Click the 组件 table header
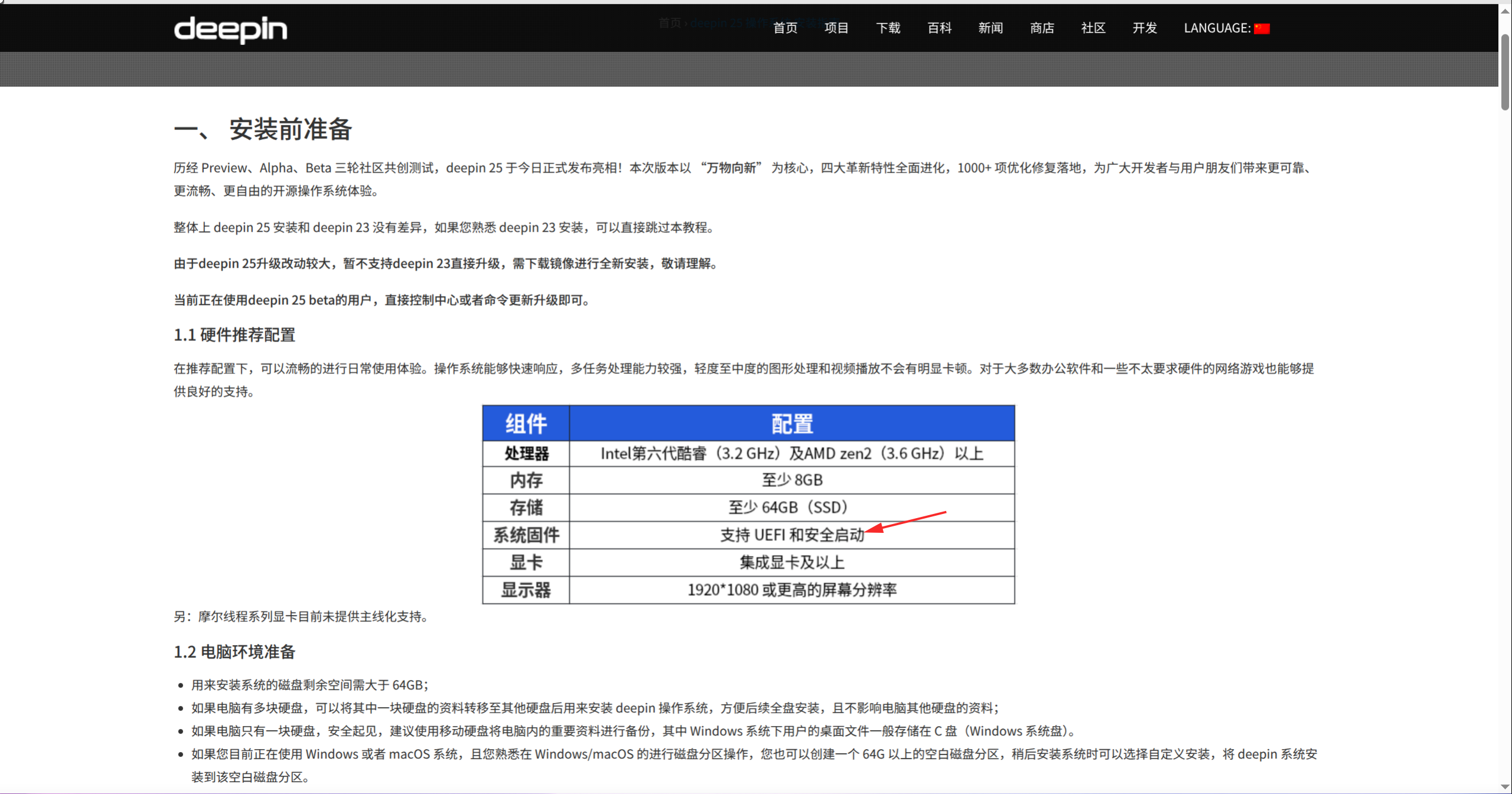The width and height of the screenshot is (1512, 794). click(526, 424)
